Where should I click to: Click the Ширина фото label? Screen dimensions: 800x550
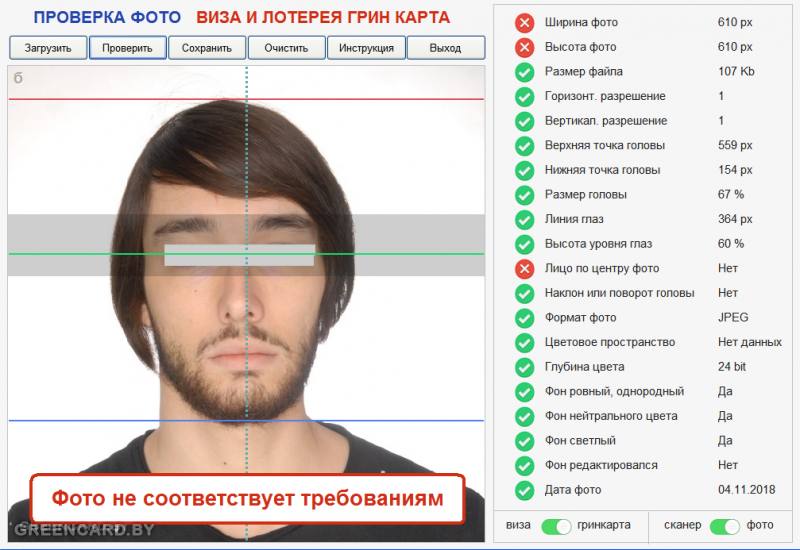tap(581, 22)
